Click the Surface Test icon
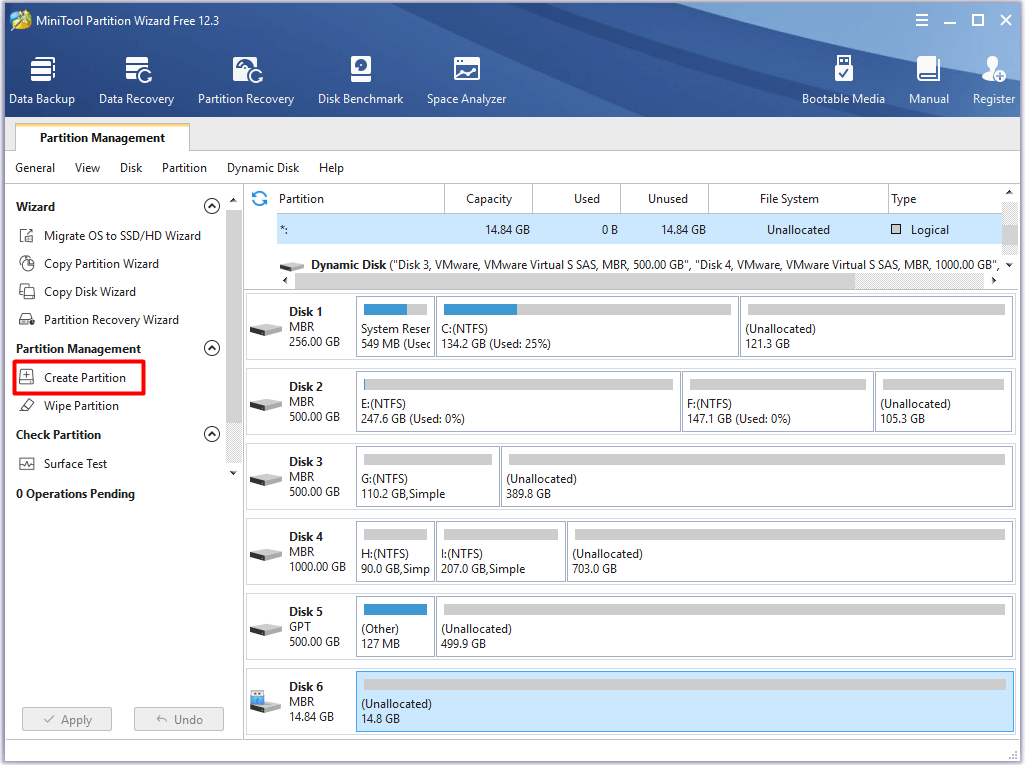1025x765 pixels. coord(26,464)
